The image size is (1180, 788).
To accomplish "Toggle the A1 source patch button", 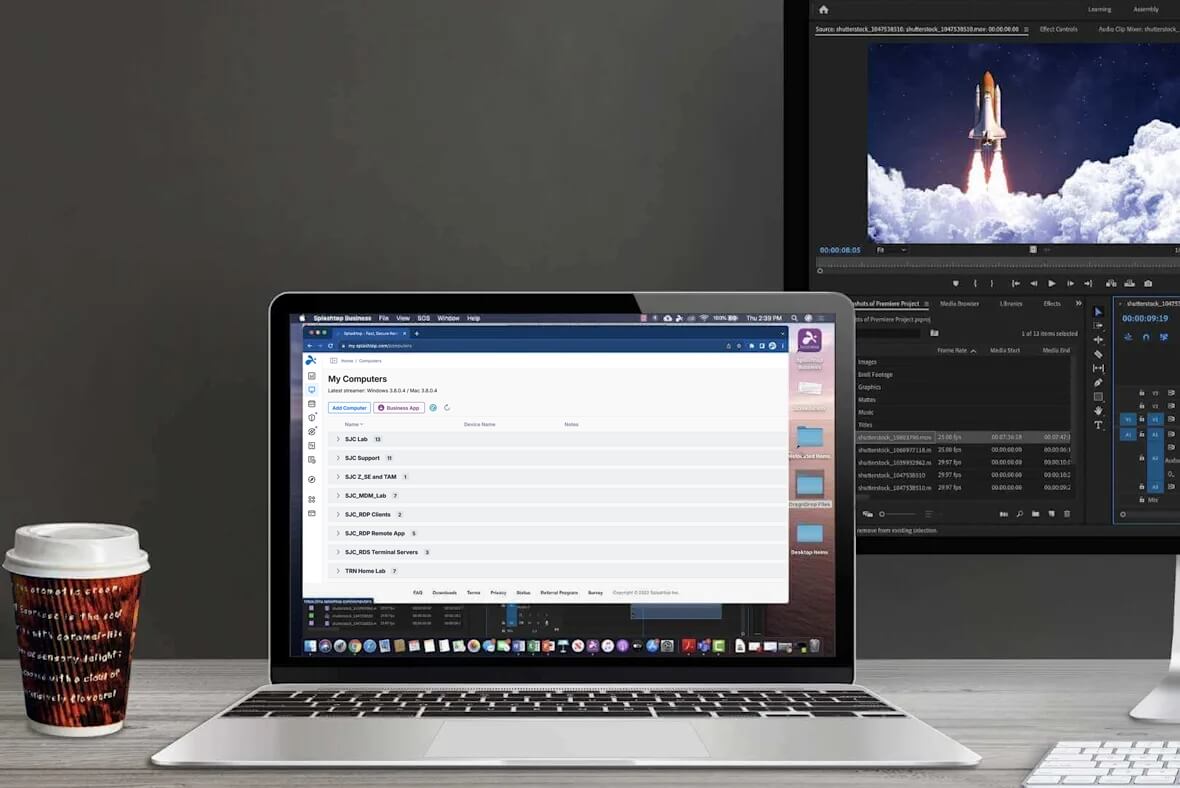I will (x=1127, y=434).
